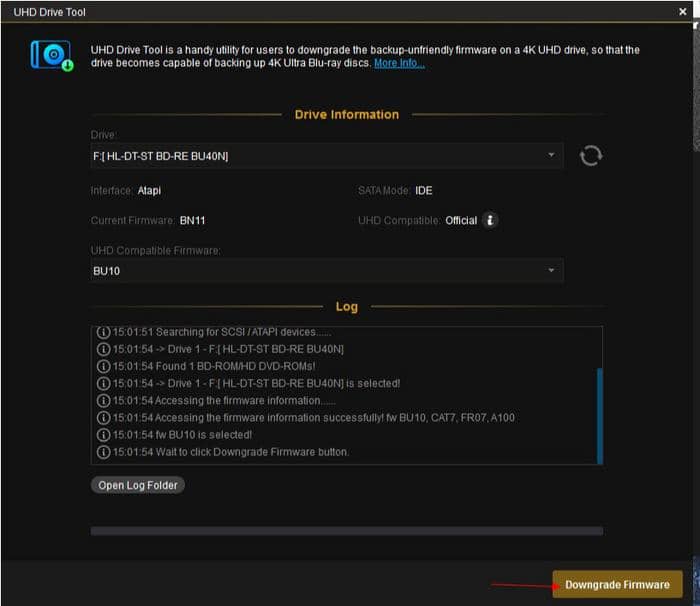
Task: Select log line 'Wait to click Downgrade Firmware button'
Action: click(230, 452)
